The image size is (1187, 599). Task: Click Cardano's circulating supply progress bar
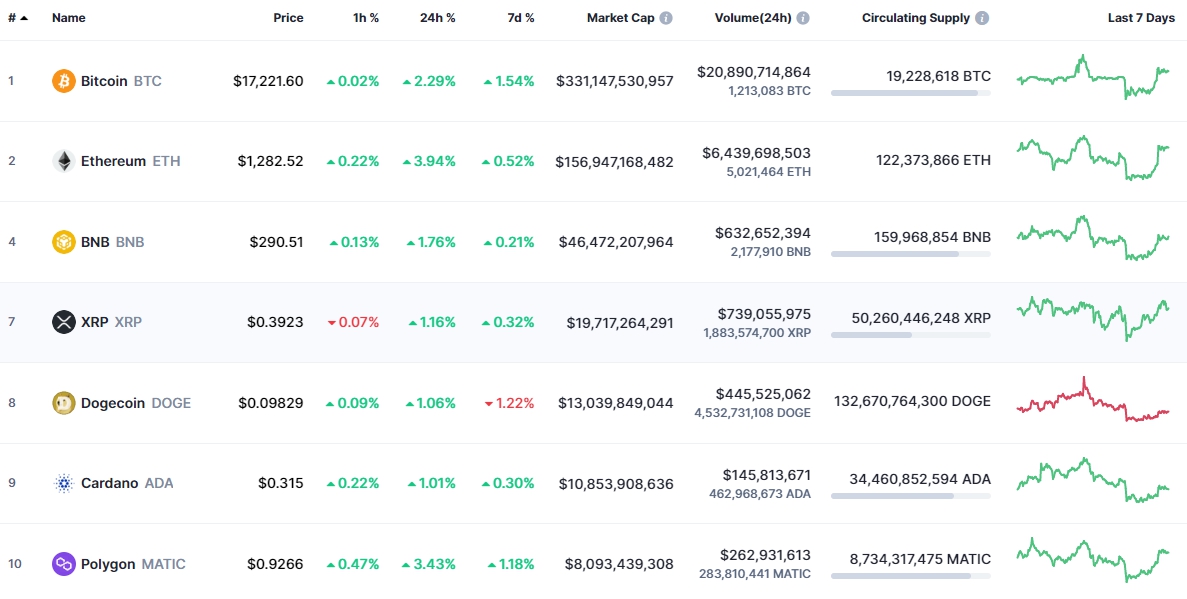(911, 496)
